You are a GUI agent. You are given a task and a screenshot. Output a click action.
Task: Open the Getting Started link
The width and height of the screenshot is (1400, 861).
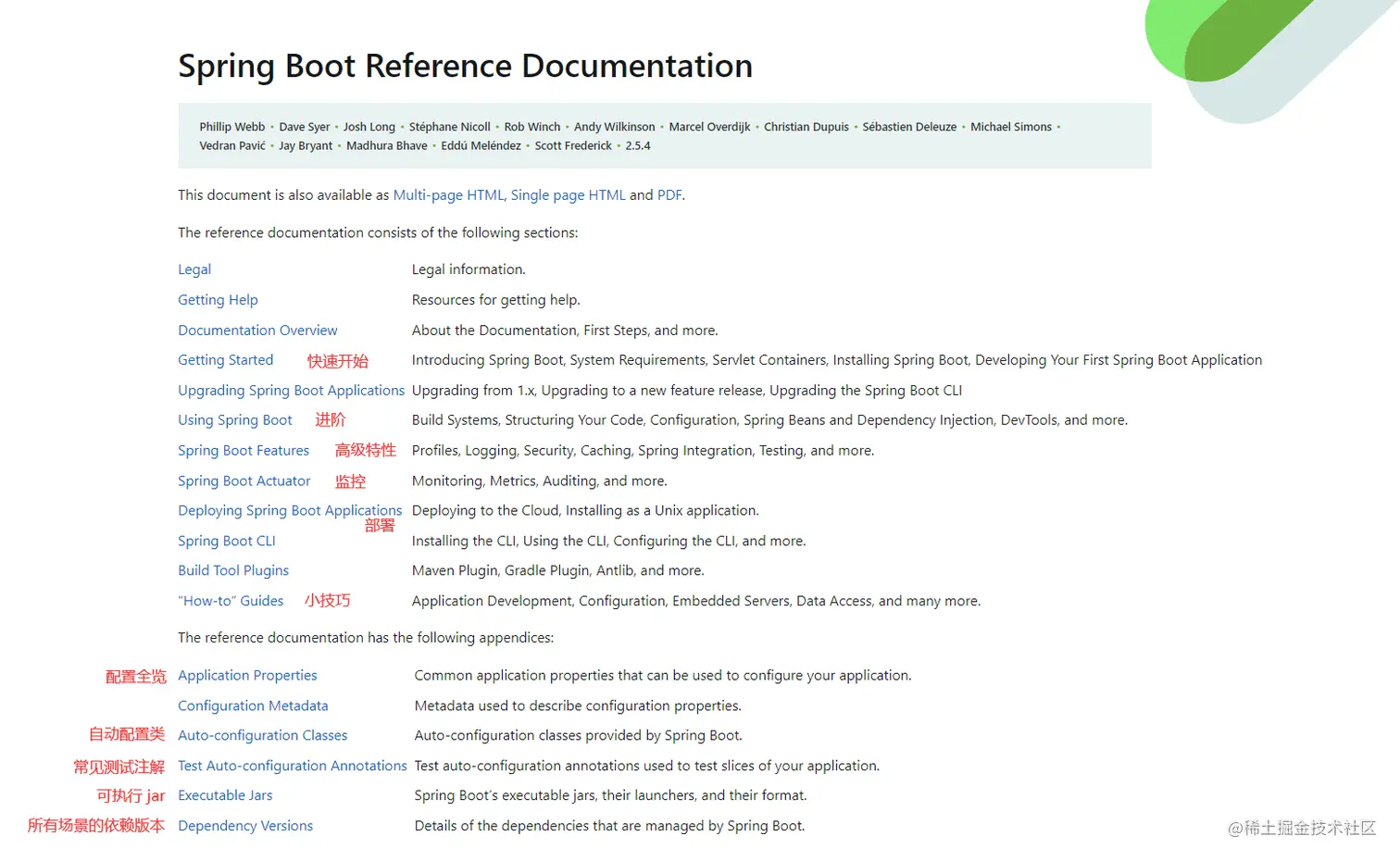226,360
